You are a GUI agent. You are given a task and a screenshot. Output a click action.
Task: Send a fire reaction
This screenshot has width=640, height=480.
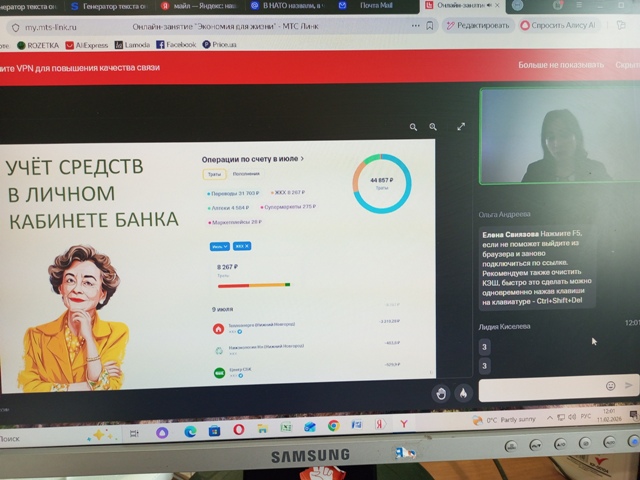(x=462, y=393)
